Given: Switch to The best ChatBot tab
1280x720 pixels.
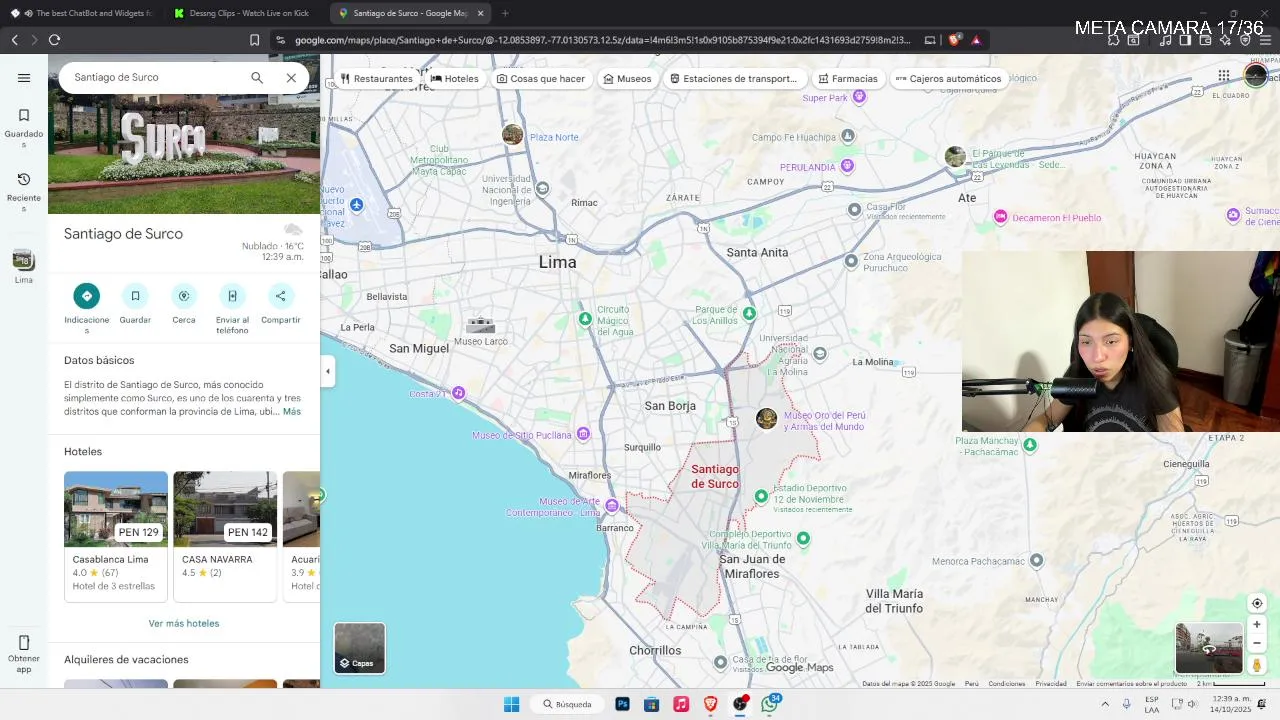Looking at the screenshot, I should [81, 13].
